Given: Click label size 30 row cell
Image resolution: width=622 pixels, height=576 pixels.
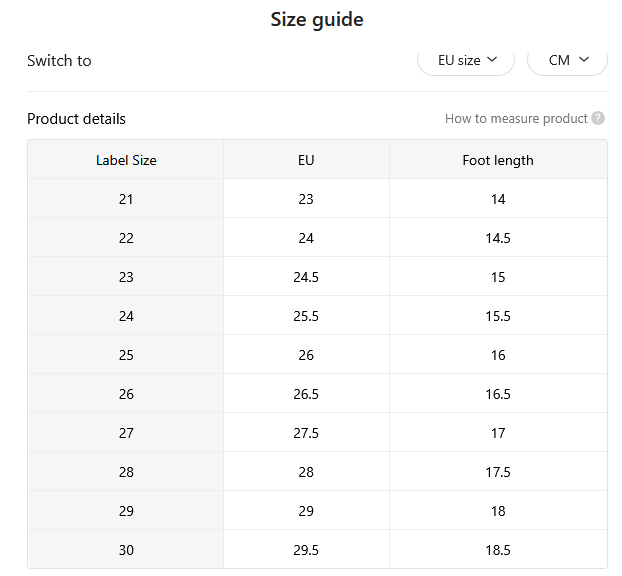Looking at the screenshot, I should (126, 549).
